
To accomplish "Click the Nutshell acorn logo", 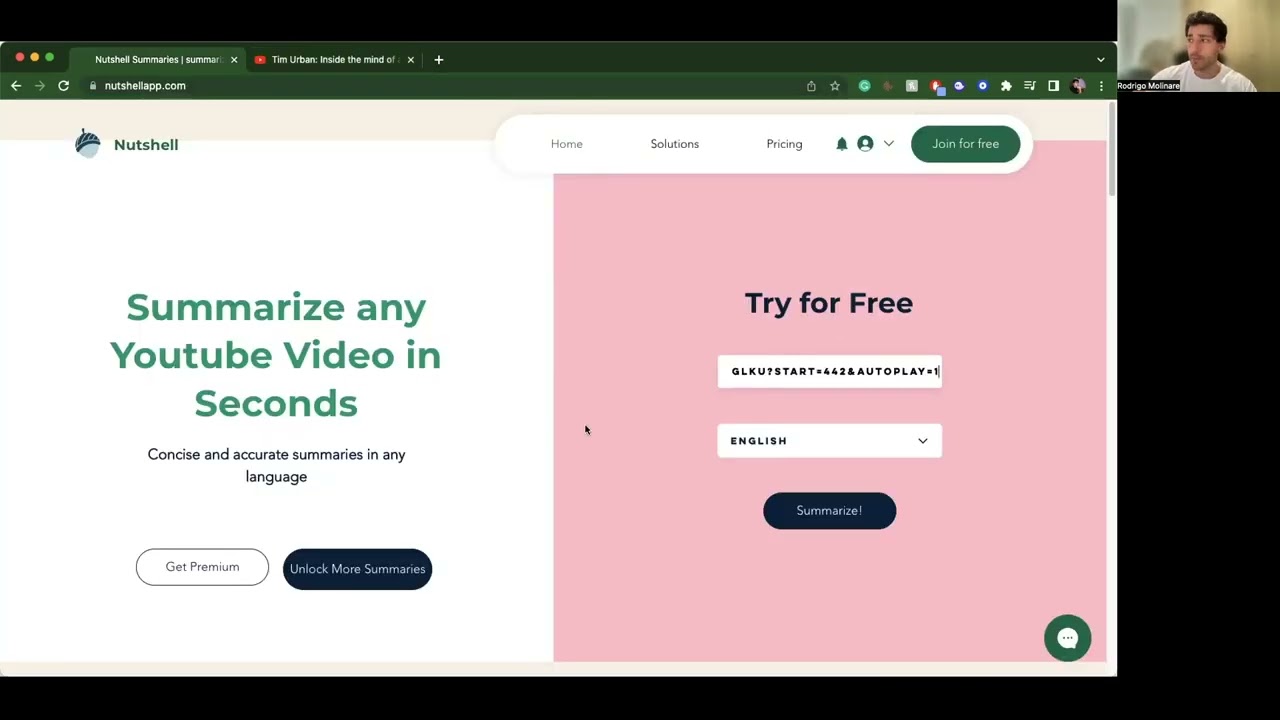I will pyautogui.click(x=87, y=143).
